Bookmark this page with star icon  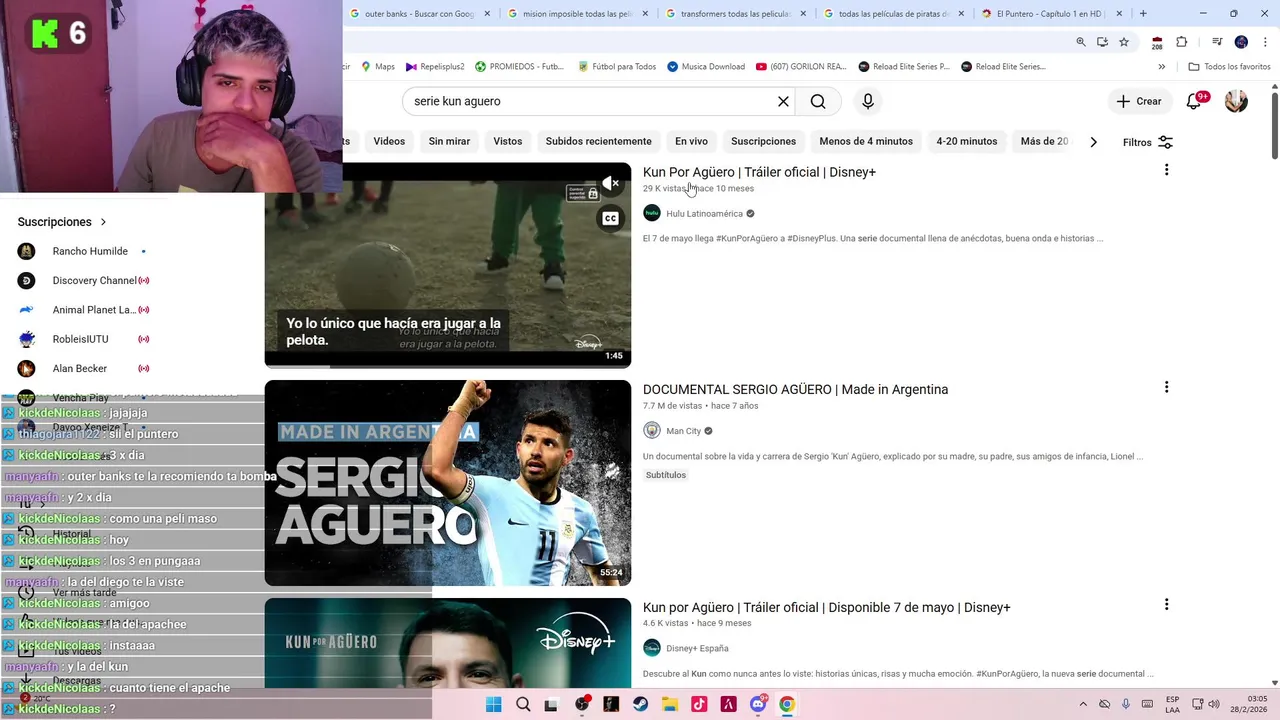(1124, 42)
